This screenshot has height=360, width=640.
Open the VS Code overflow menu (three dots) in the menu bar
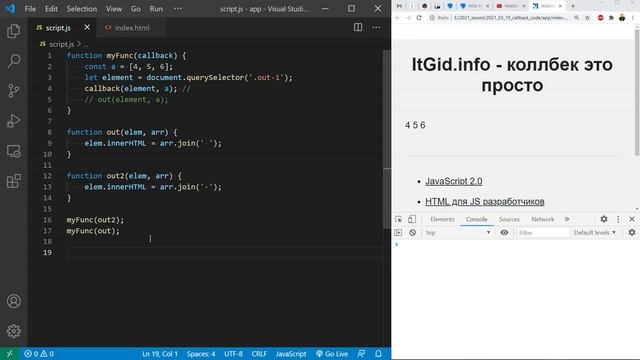coord(178,9)
